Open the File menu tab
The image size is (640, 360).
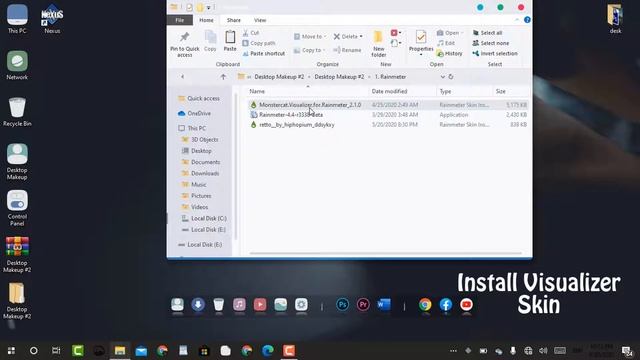coord(180,20)
